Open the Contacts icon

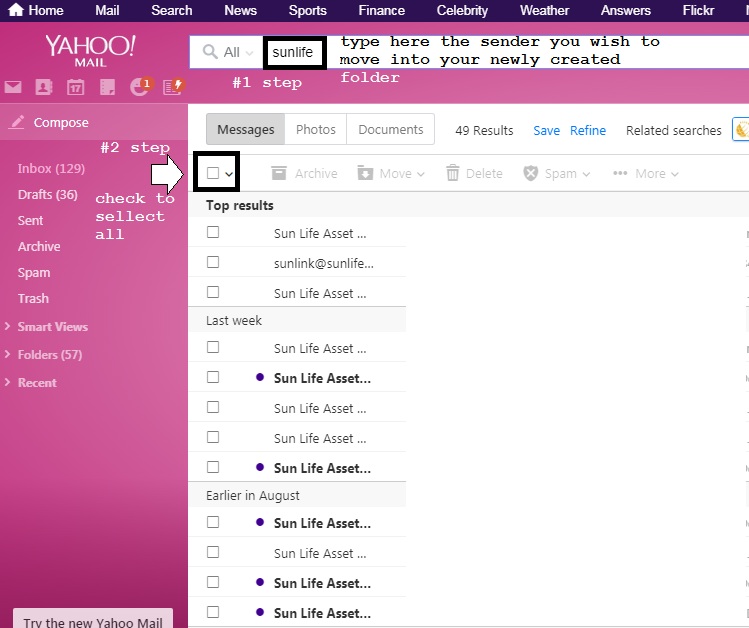click(44, 87)
